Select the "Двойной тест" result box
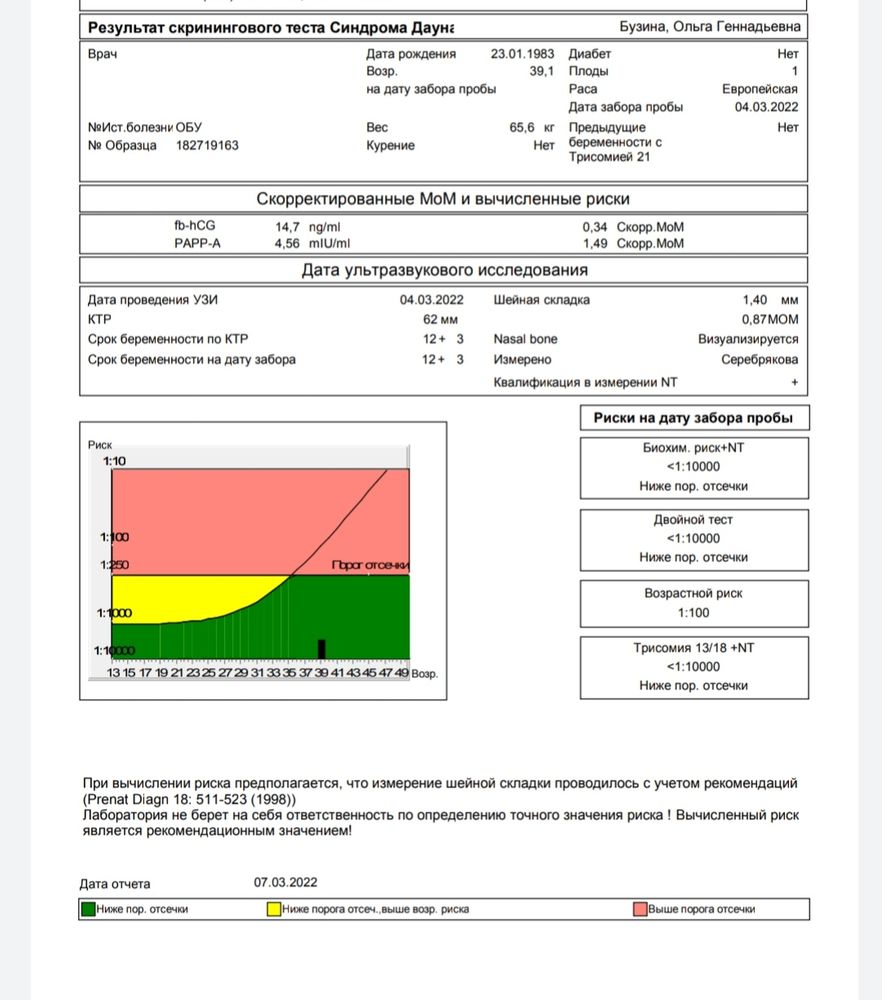This screenshot has width=882, height=1000. [x=693, y=538]
